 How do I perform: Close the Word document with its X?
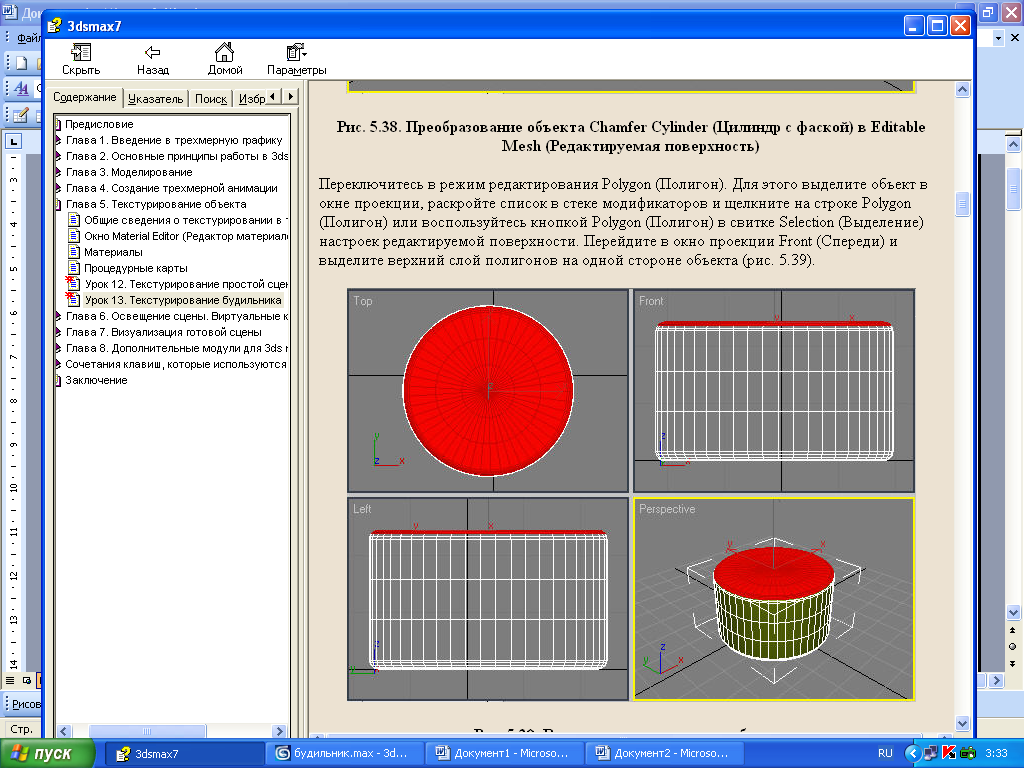(x=1015, y=38)
